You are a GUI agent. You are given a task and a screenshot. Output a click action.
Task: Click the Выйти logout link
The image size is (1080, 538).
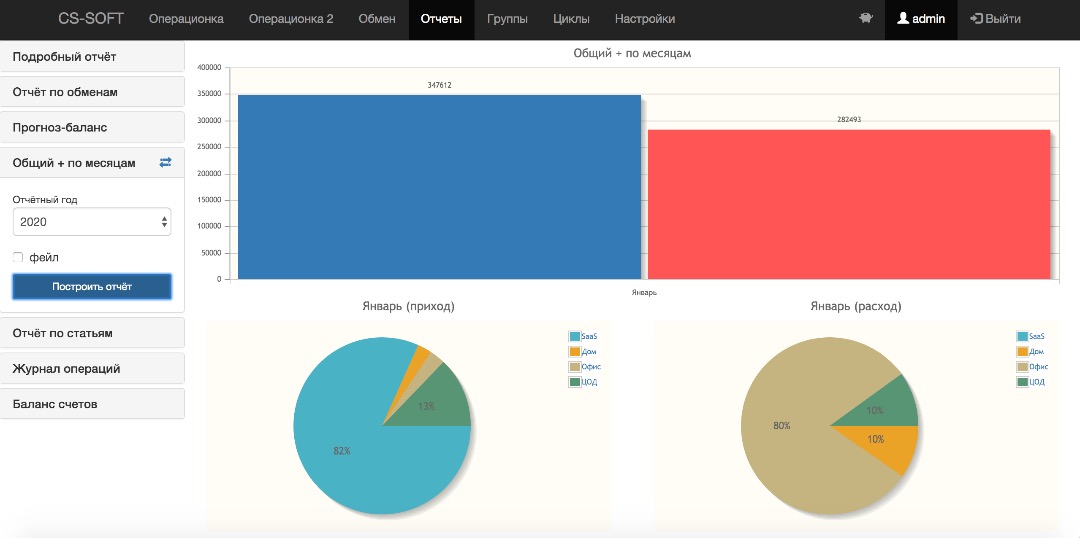click(x=995, y=19)
